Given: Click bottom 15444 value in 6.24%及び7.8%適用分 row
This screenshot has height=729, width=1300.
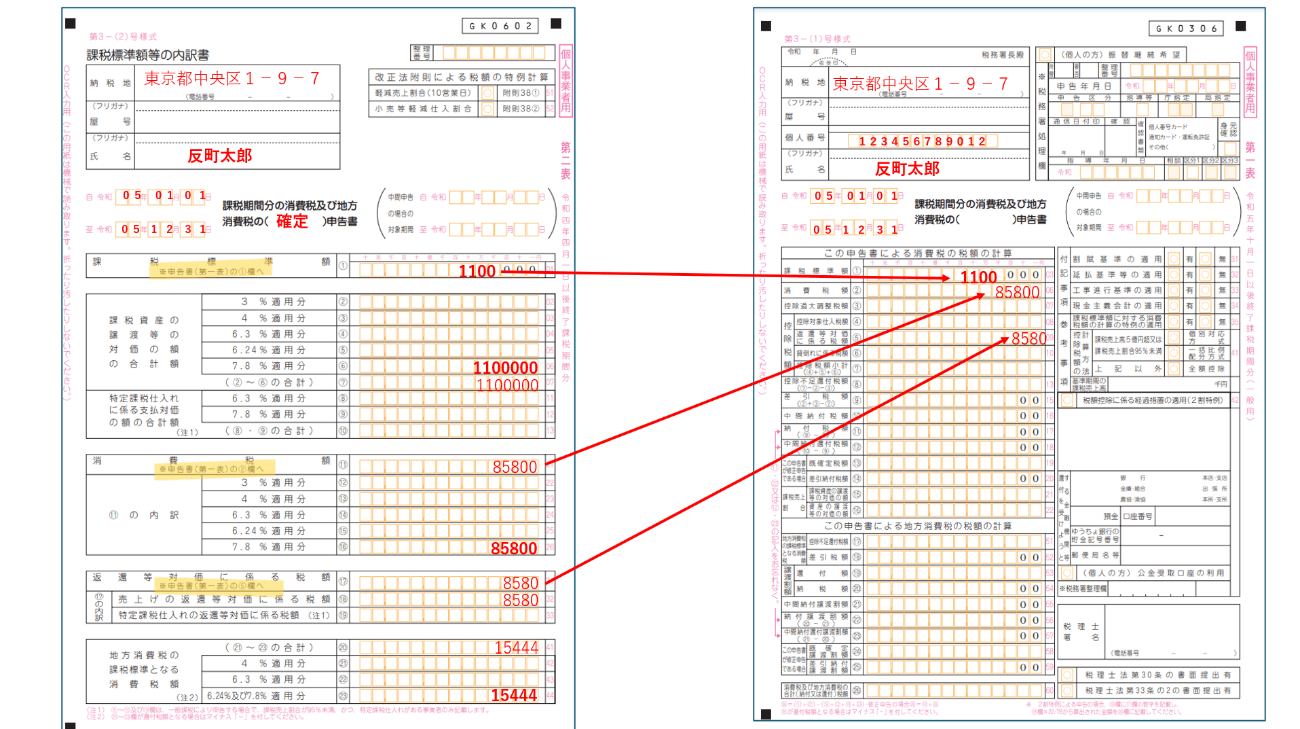Looking at the screenshot, I should pyautogui.click(x=514, y=695).
